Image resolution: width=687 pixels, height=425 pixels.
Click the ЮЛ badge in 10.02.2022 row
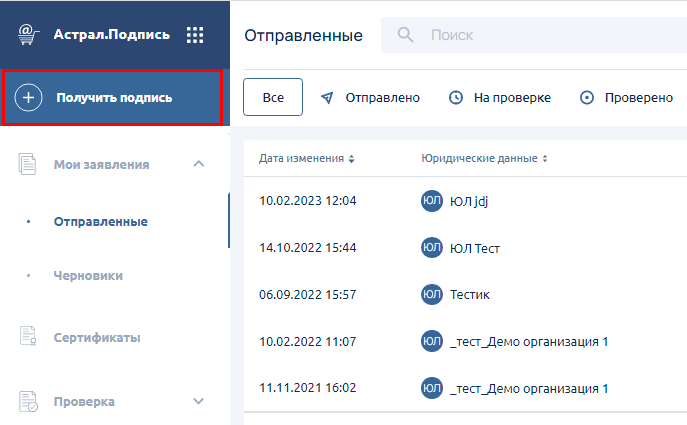tap(432, 341)
